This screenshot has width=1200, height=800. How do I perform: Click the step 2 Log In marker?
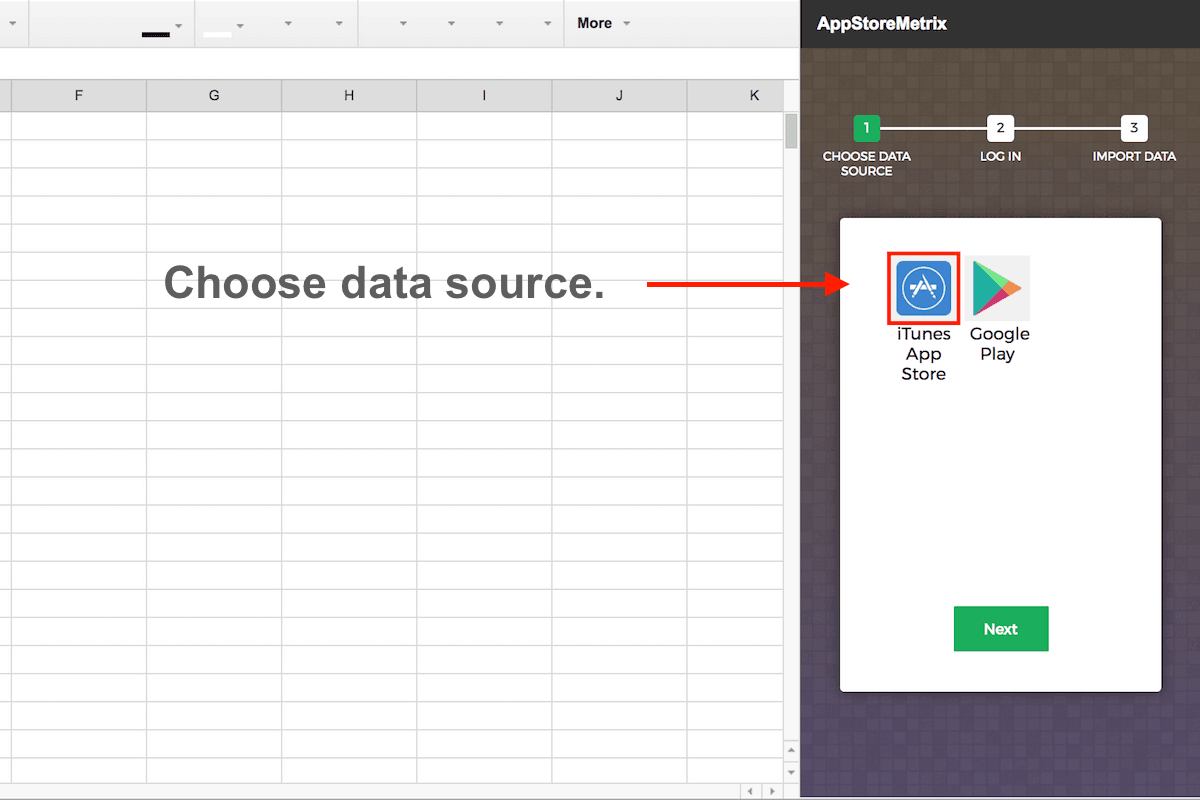pyautogui.click(x=1000, y=128)
